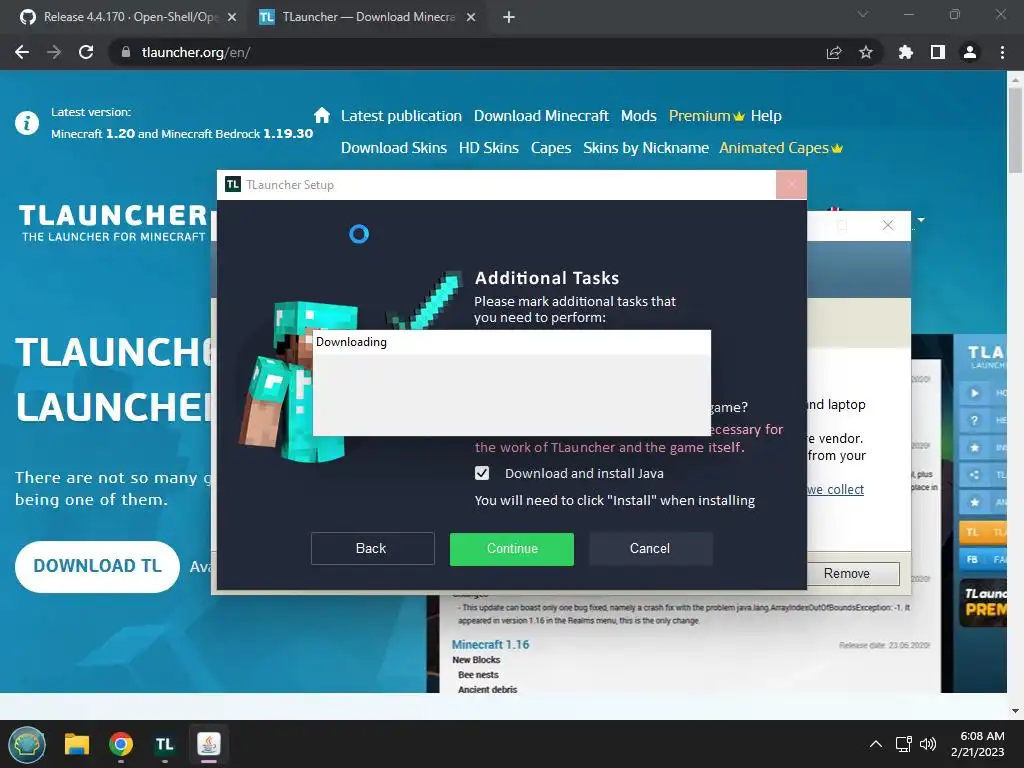Click the scrollbar down arrow
The image size is (1024, 768).
pos(1015,711)
